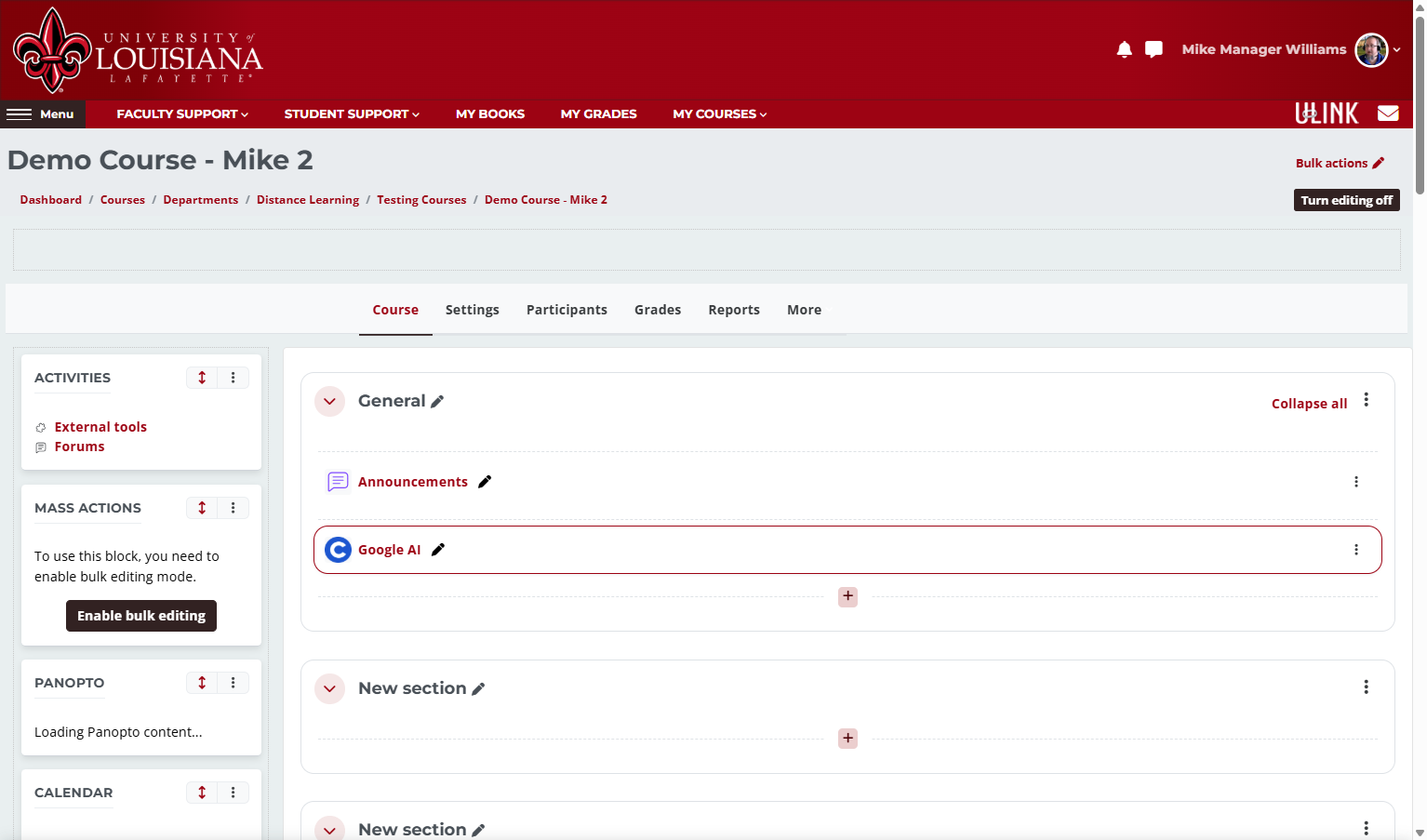Open the user profile menu for Mike Manager Williams
This screenshot has width=1427, height=840.
(1291, 49)
